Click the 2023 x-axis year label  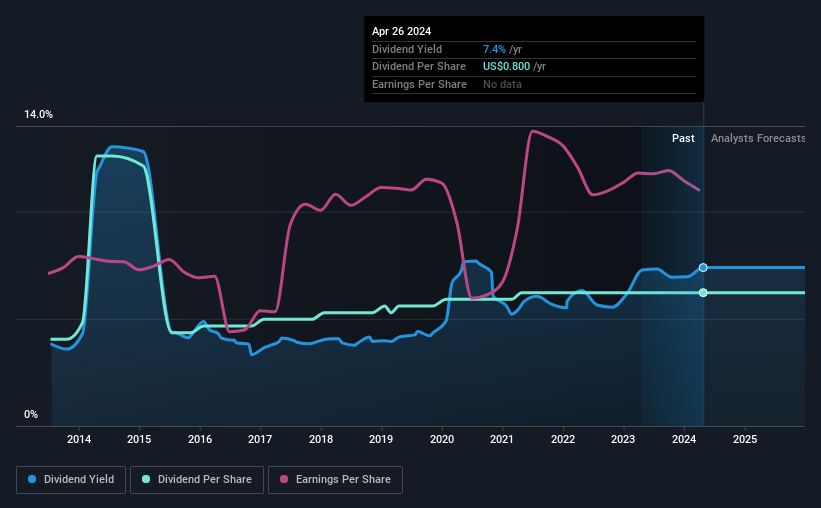[623, 439]
